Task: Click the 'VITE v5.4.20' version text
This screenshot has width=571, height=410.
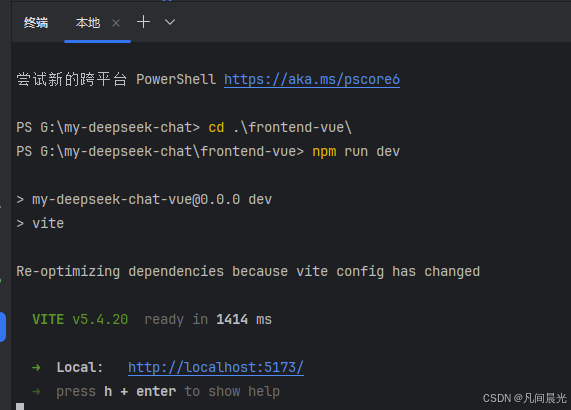Action: (80, 320)
